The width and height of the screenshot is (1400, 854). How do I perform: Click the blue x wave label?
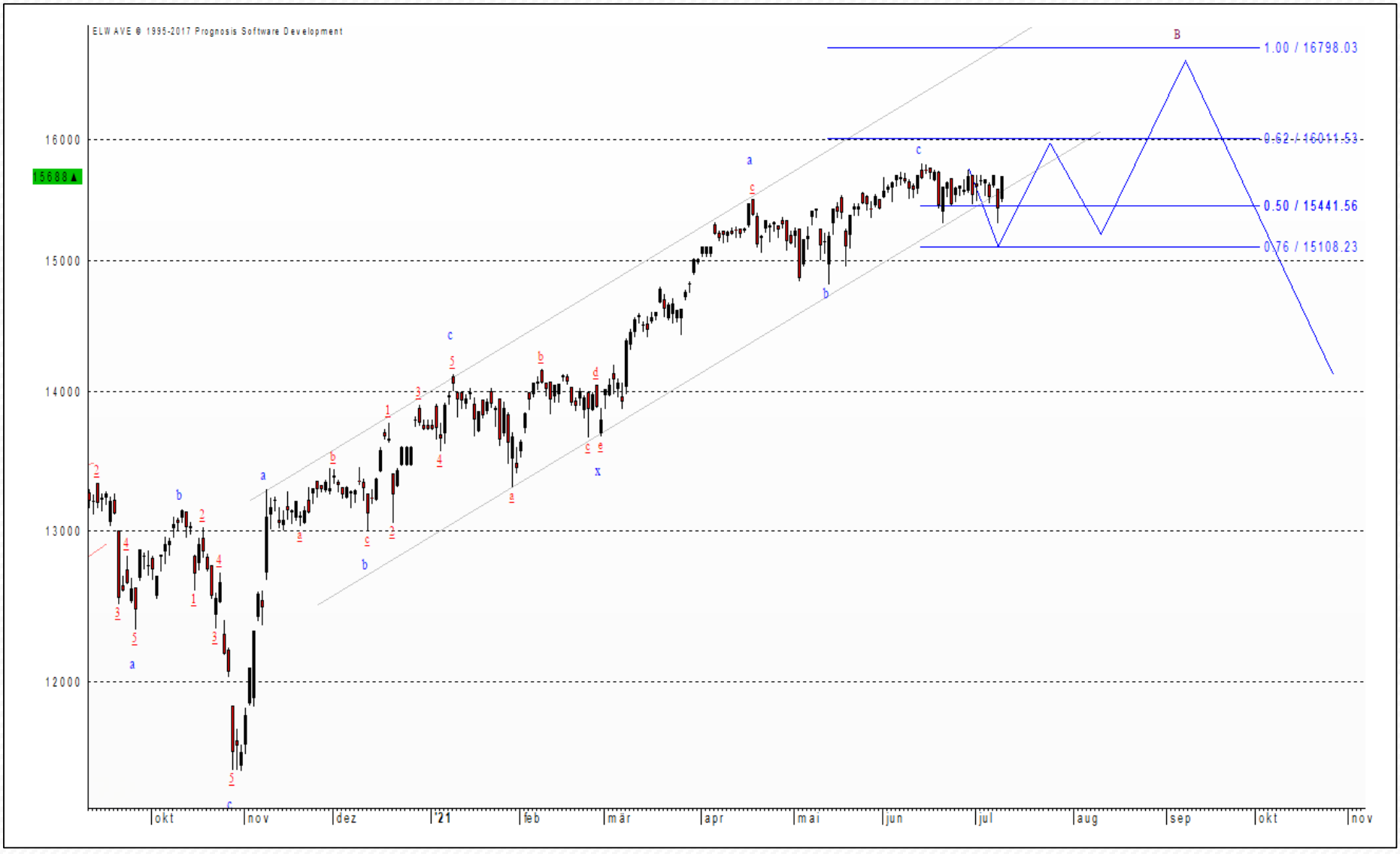pyautogui.click(x=598, y=472)
